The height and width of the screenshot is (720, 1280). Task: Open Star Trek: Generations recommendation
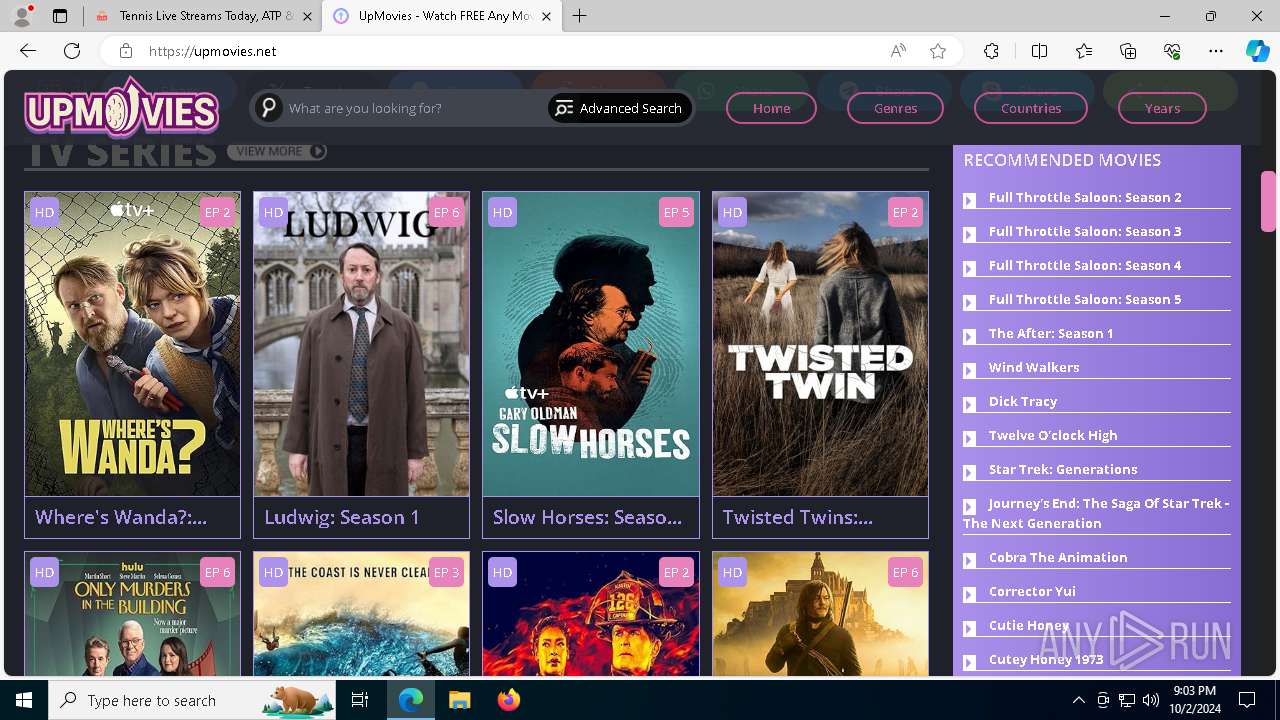click(x=1063, y=469)
